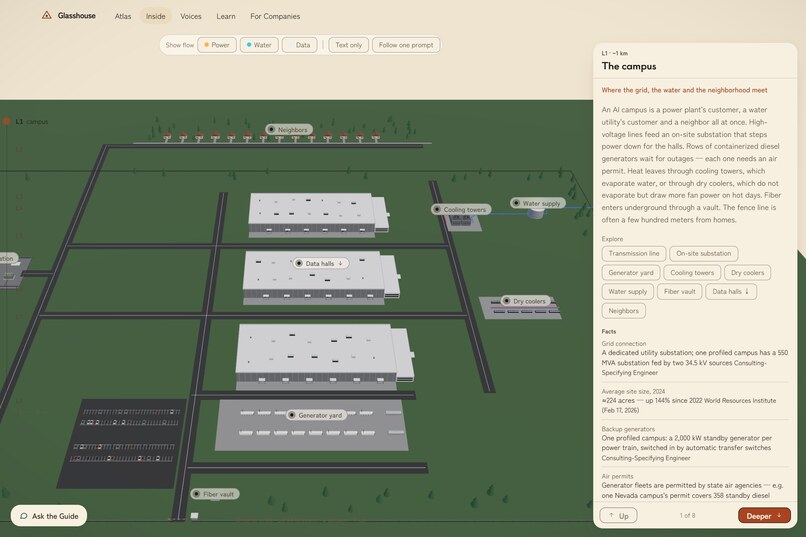806x537 pixels.
Task: Go Up one level
Action: (618, 515)
